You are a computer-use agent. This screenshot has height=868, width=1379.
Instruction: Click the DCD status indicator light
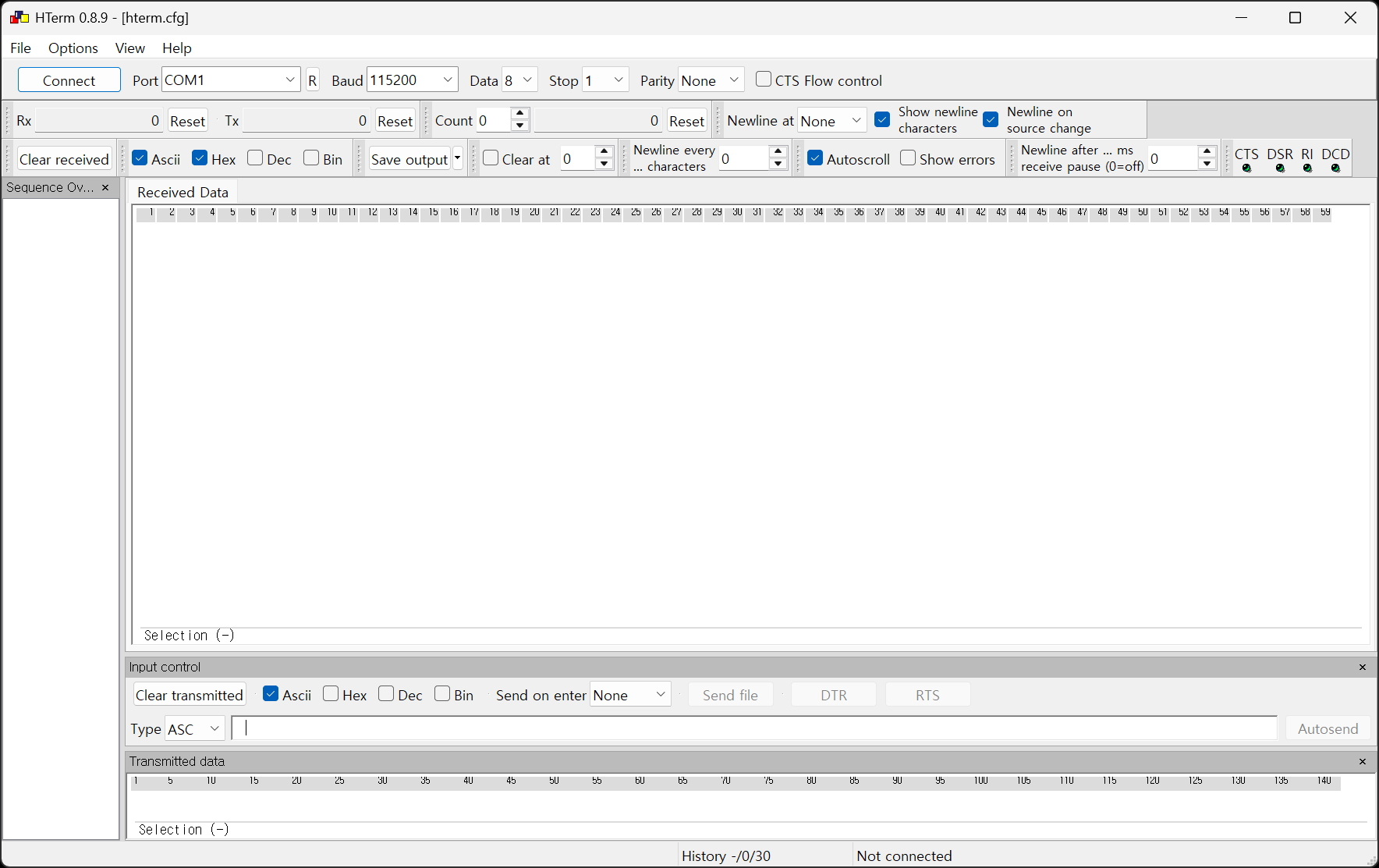pos(1335,168)
